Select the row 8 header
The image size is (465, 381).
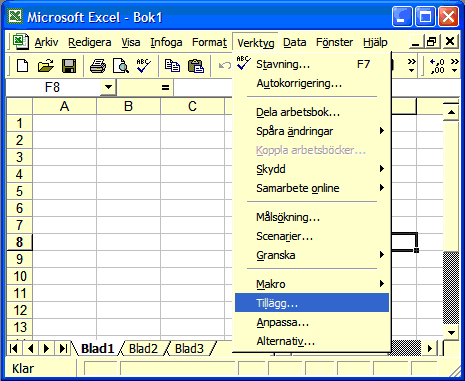pos(19,242)
